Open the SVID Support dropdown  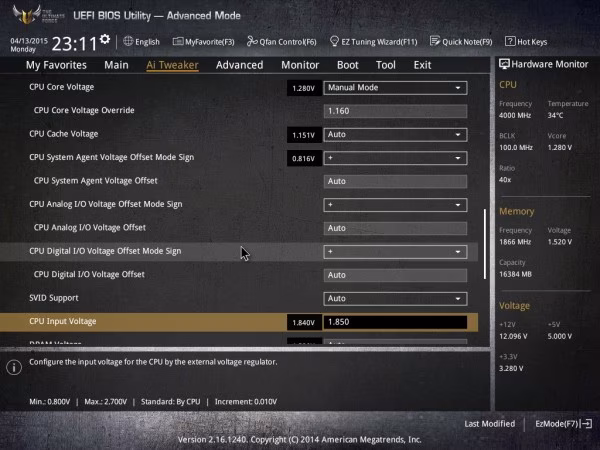click(x=395, y=298)
